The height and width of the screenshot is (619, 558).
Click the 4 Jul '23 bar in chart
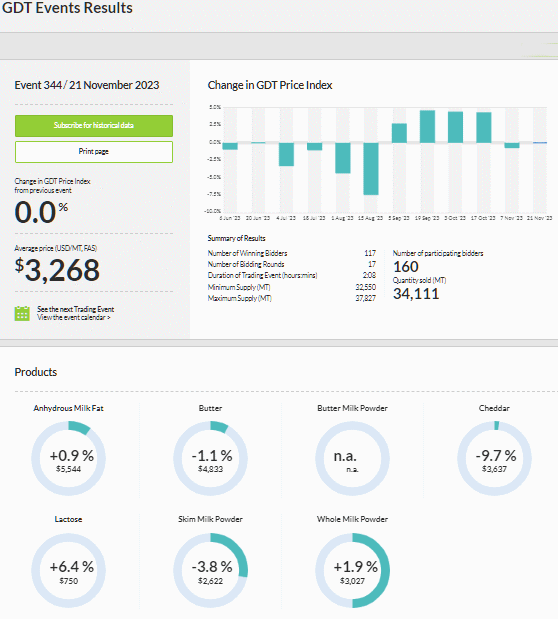tap(286, 154)
